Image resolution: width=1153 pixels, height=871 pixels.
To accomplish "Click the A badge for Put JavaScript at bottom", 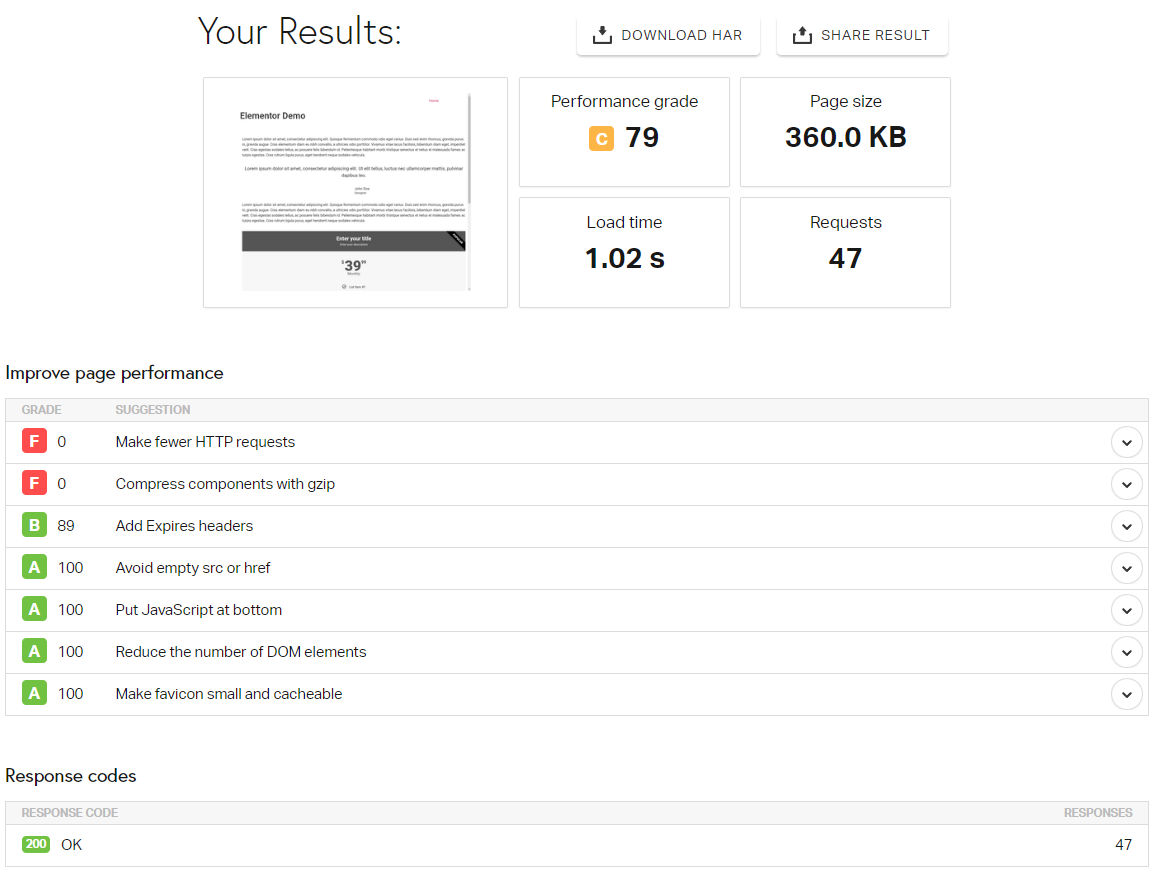I will [x=35, y=609].
